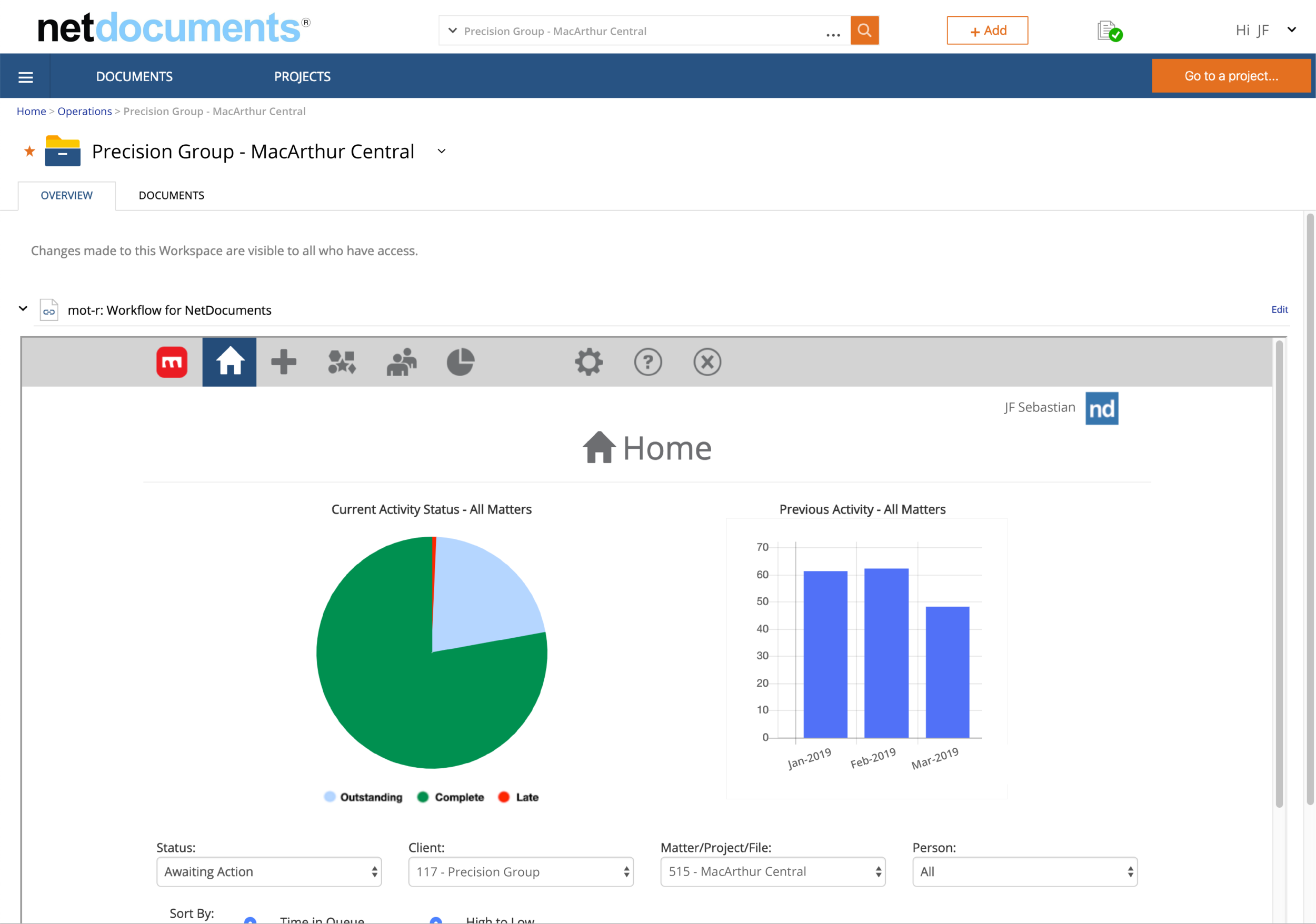Click the help question mark icon

click(647, 362)
